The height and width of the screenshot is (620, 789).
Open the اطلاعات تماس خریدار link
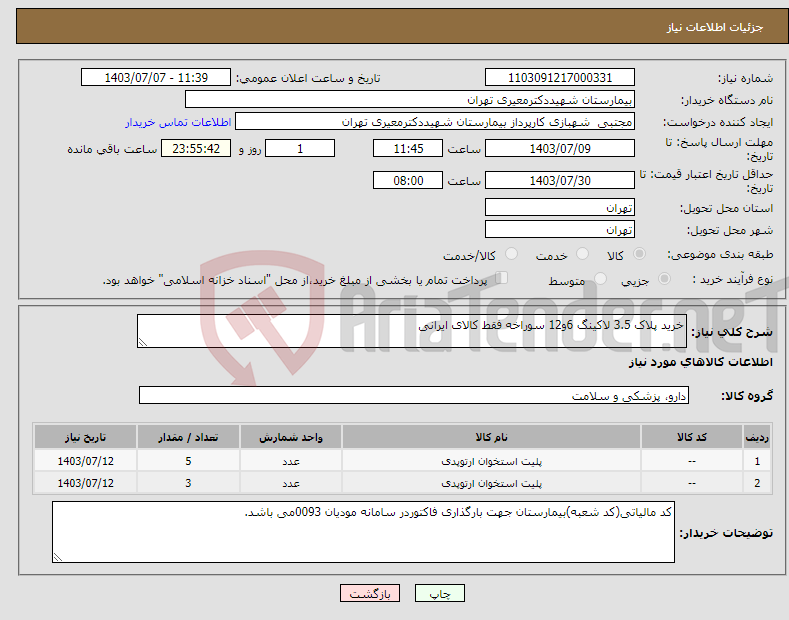pos(178,122)
